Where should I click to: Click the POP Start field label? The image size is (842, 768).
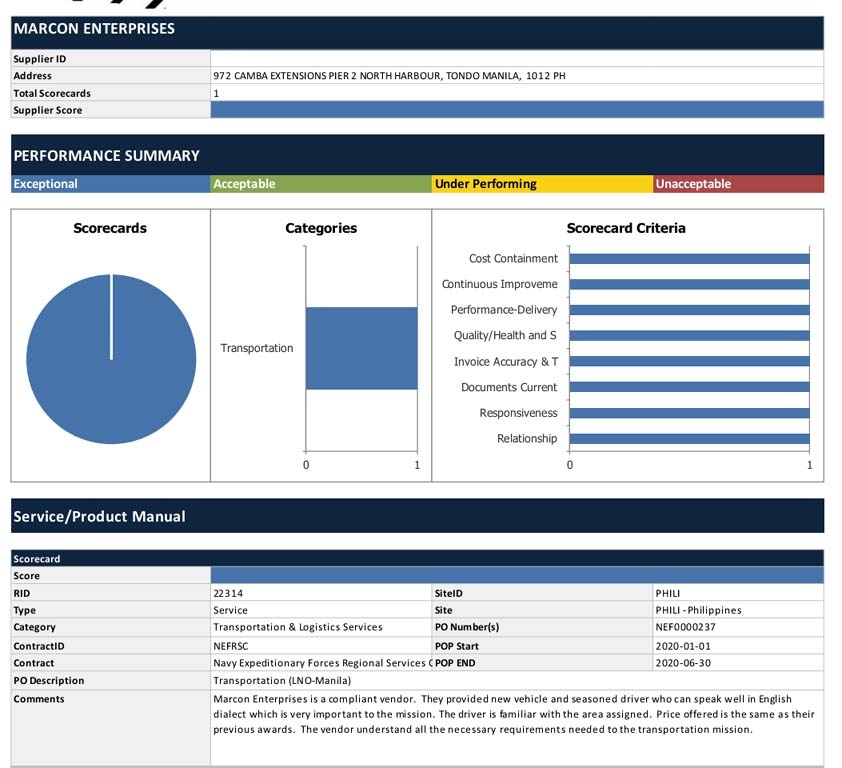click(457, 646)
